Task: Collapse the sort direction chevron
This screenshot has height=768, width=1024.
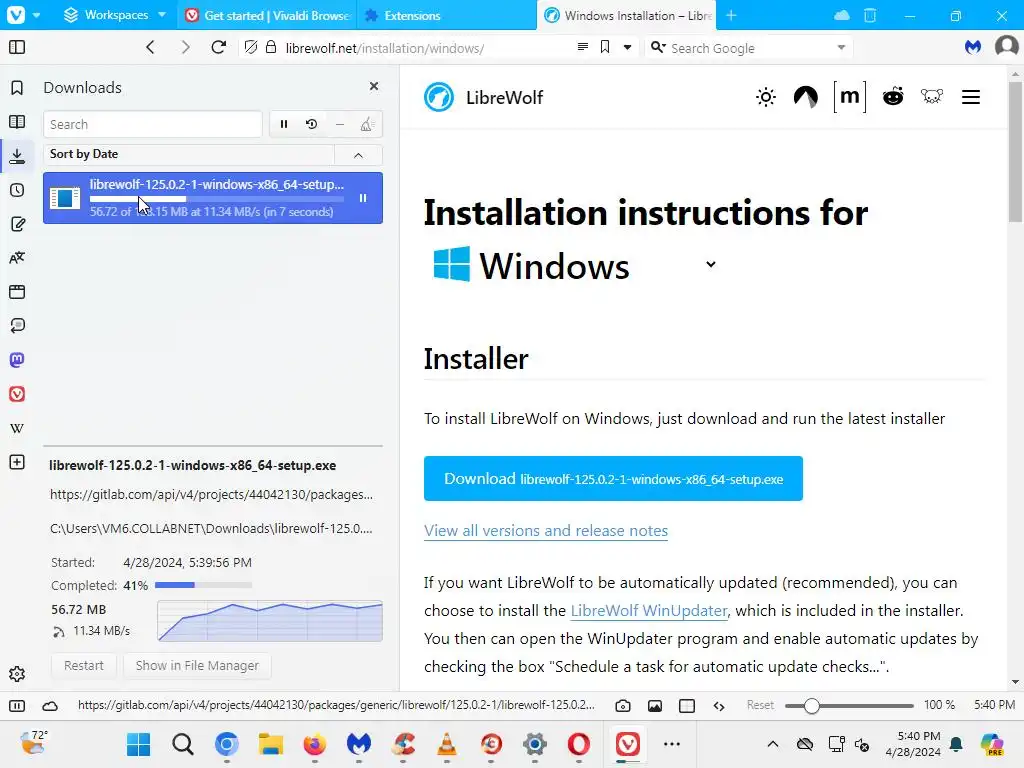Action: pos(359,155)
